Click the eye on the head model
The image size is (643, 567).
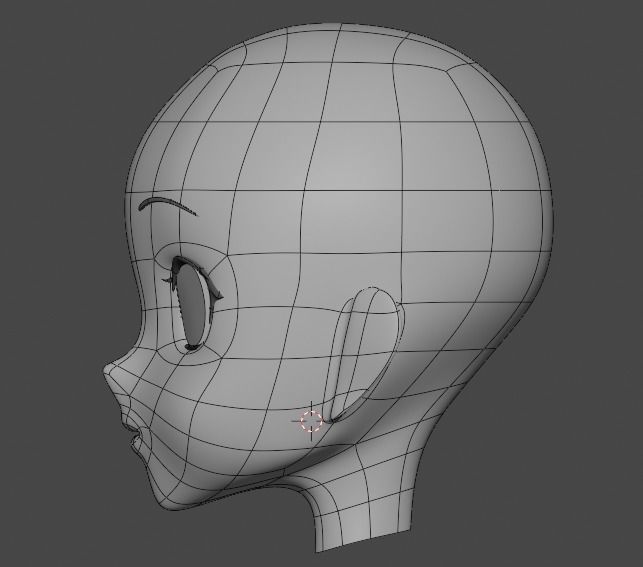pos(193,304)
